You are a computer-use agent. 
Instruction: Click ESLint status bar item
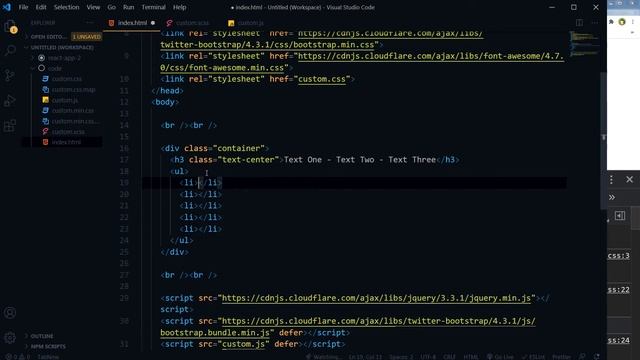534,357
